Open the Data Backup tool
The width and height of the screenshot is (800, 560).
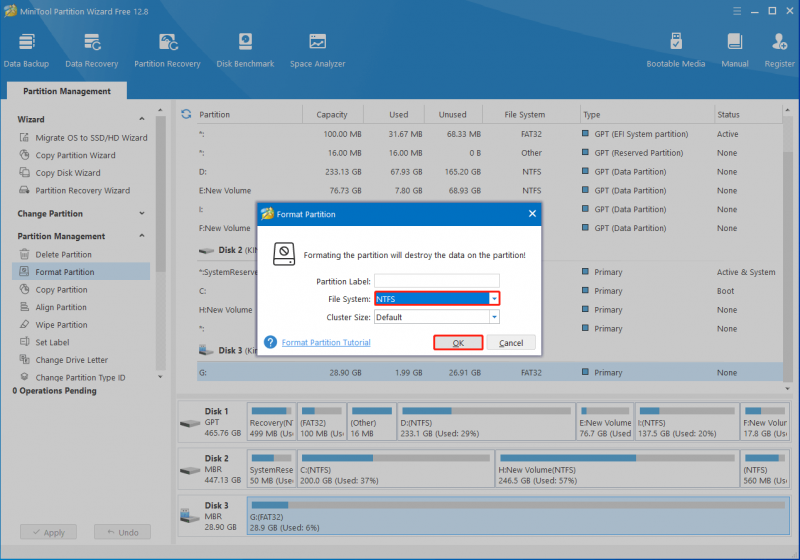[x=26, y=50]
